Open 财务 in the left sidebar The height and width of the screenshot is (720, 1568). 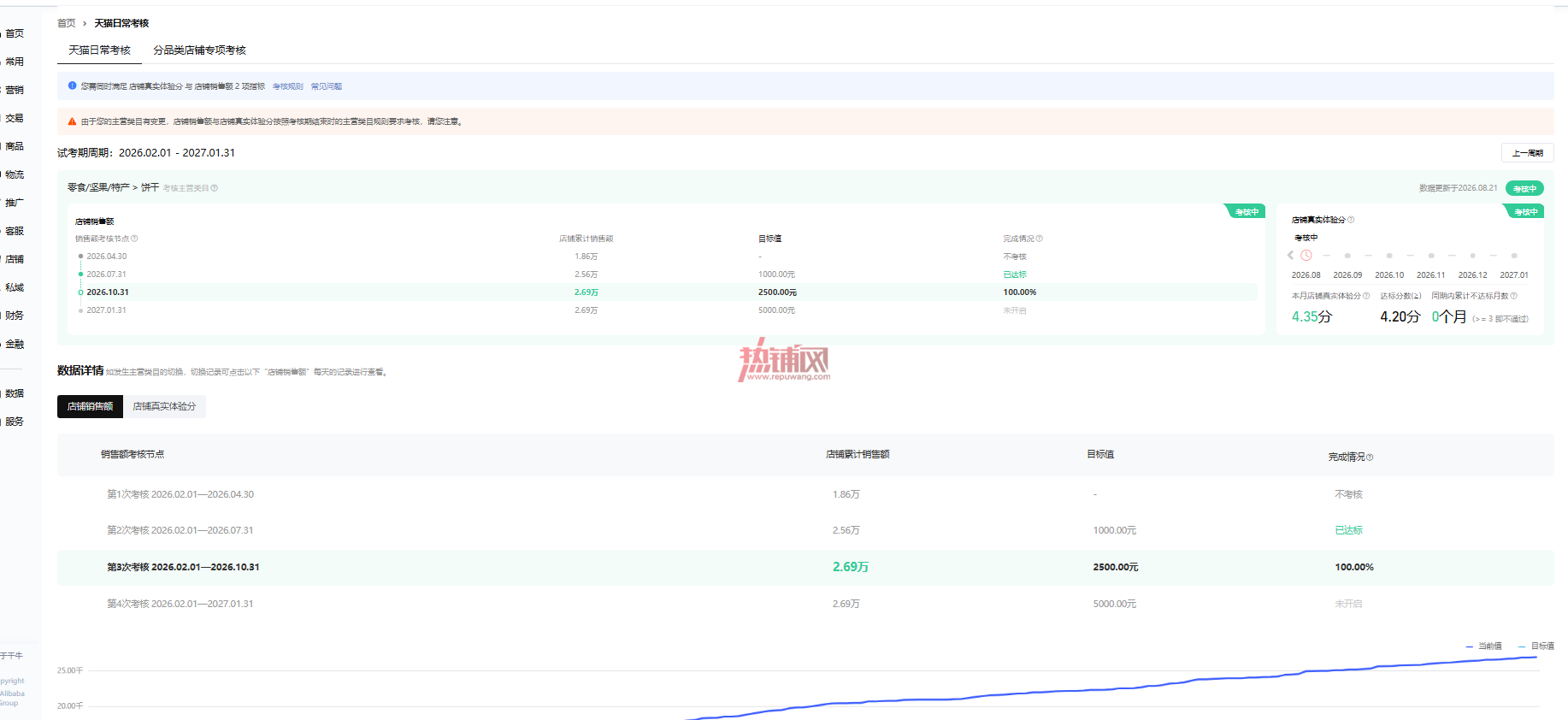point(15,316)
